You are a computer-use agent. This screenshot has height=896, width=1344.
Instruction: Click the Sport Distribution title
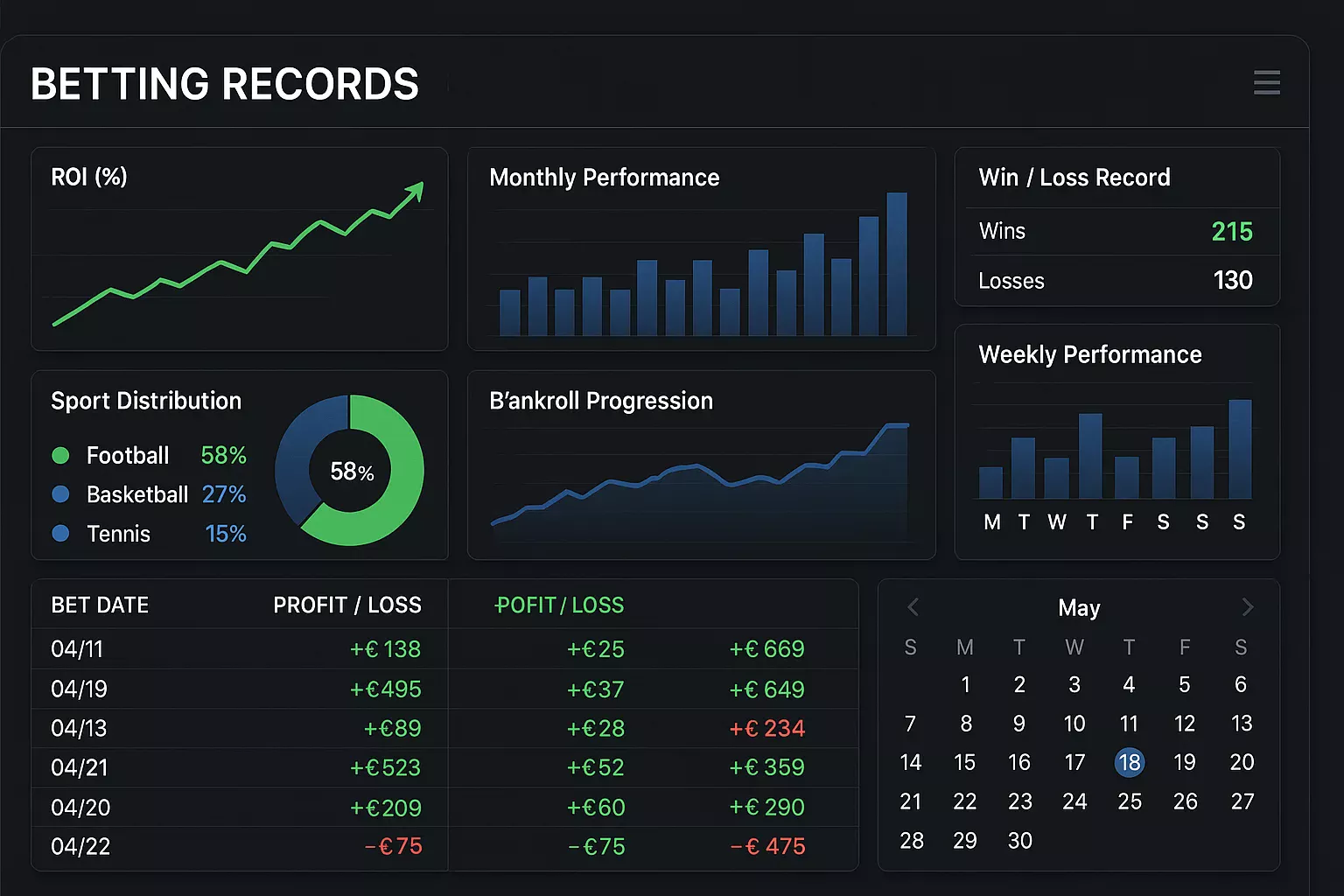pyautogui.click(x=146, y=401)
